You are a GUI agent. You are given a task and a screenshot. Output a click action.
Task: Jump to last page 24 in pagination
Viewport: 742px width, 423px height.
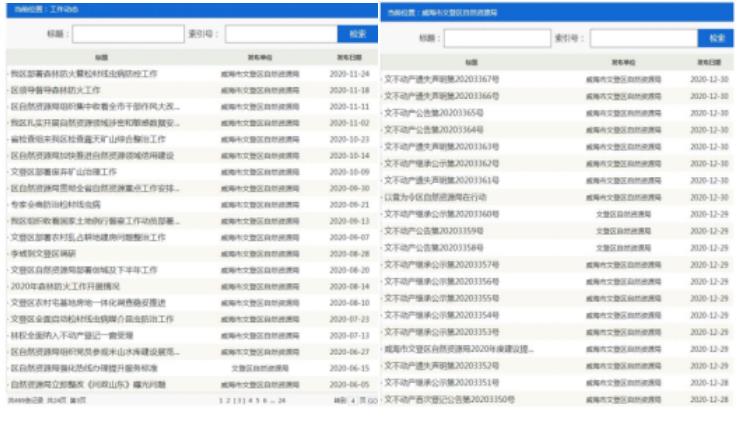[281, 399]
